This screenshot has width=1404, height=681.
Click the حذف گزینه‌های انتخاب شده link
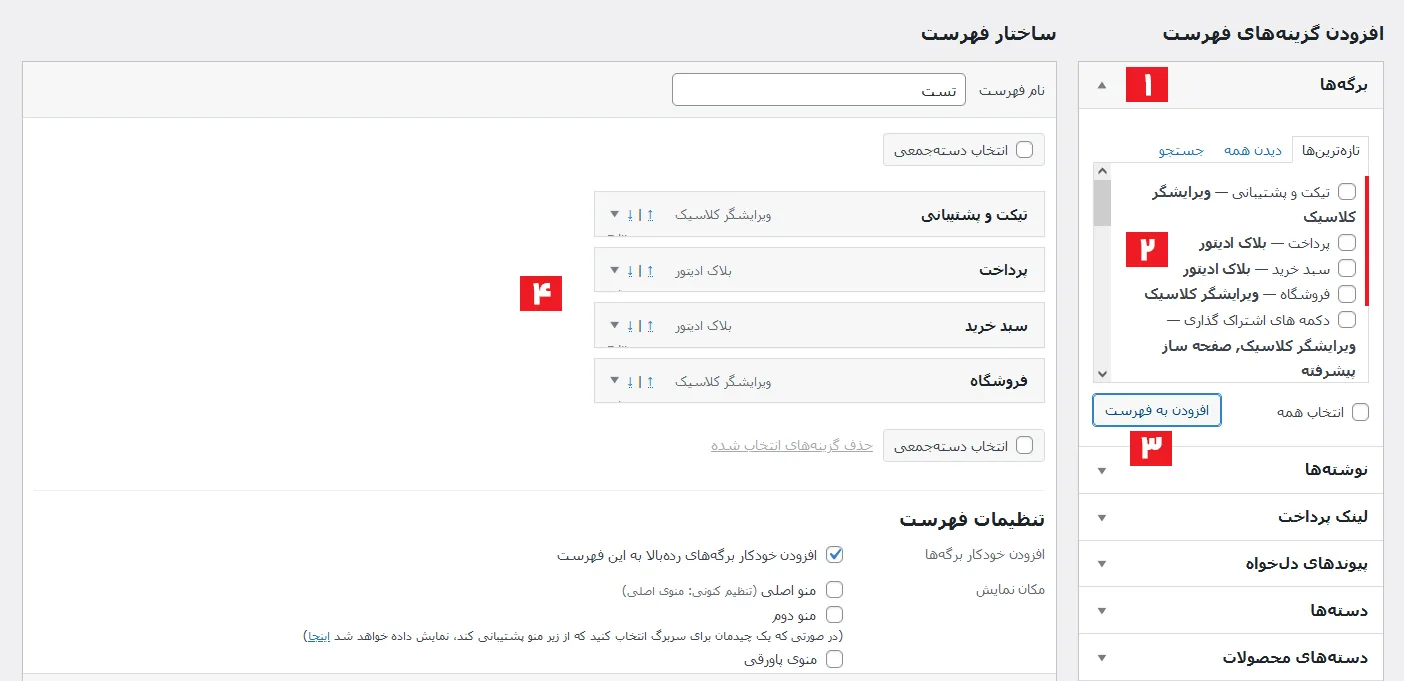792,446
